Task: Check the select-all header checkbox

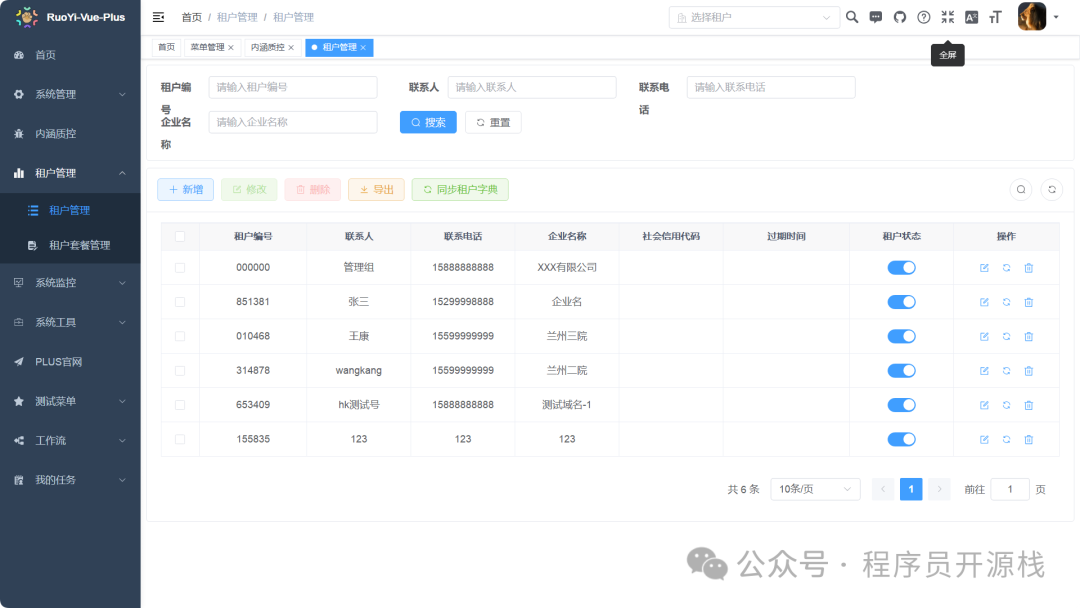Action: point(180,236)
